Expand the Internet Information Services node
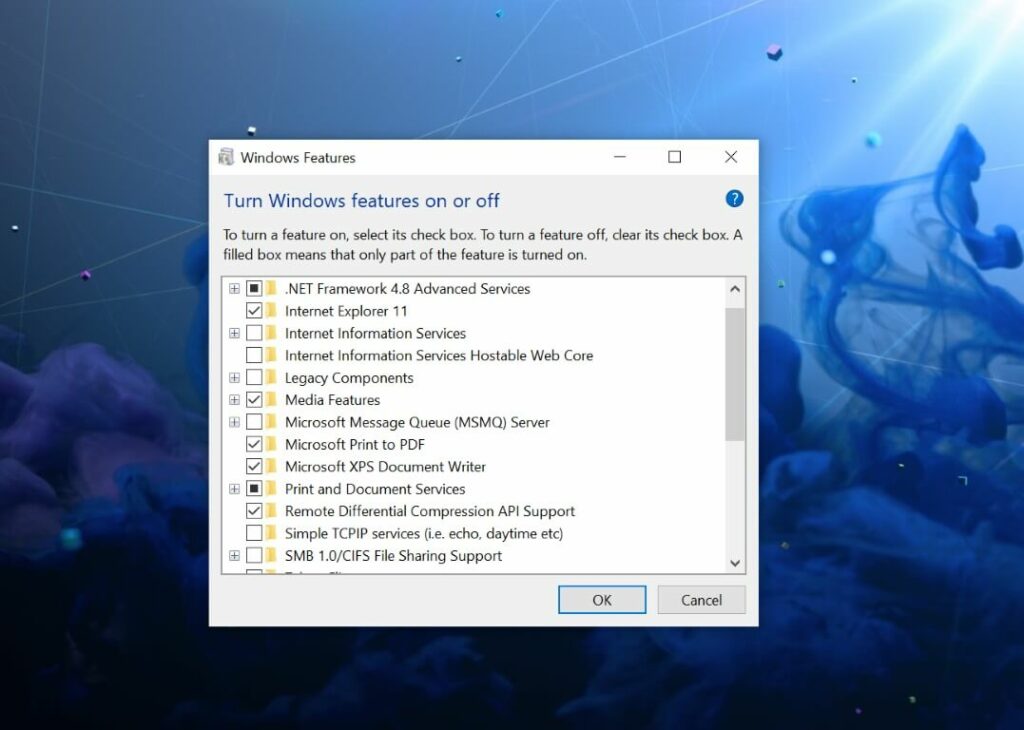 [x=234, y=333]
